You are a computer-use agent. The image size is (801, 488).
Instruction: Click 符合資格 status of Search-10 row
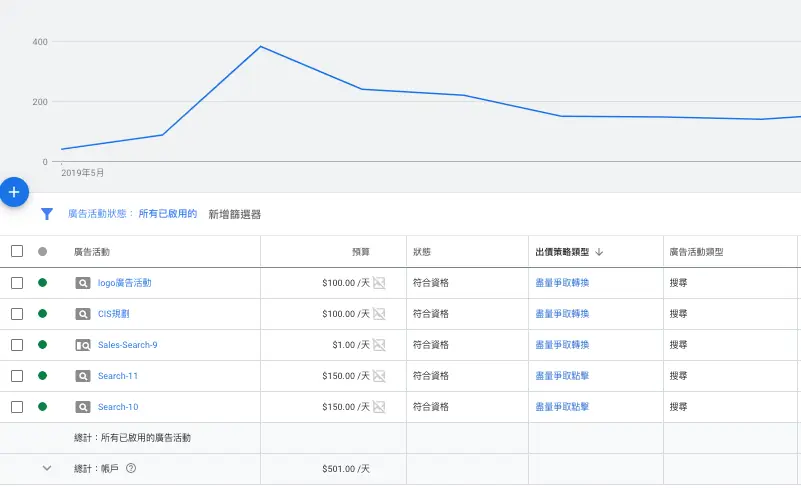click(x=431, y=407)
